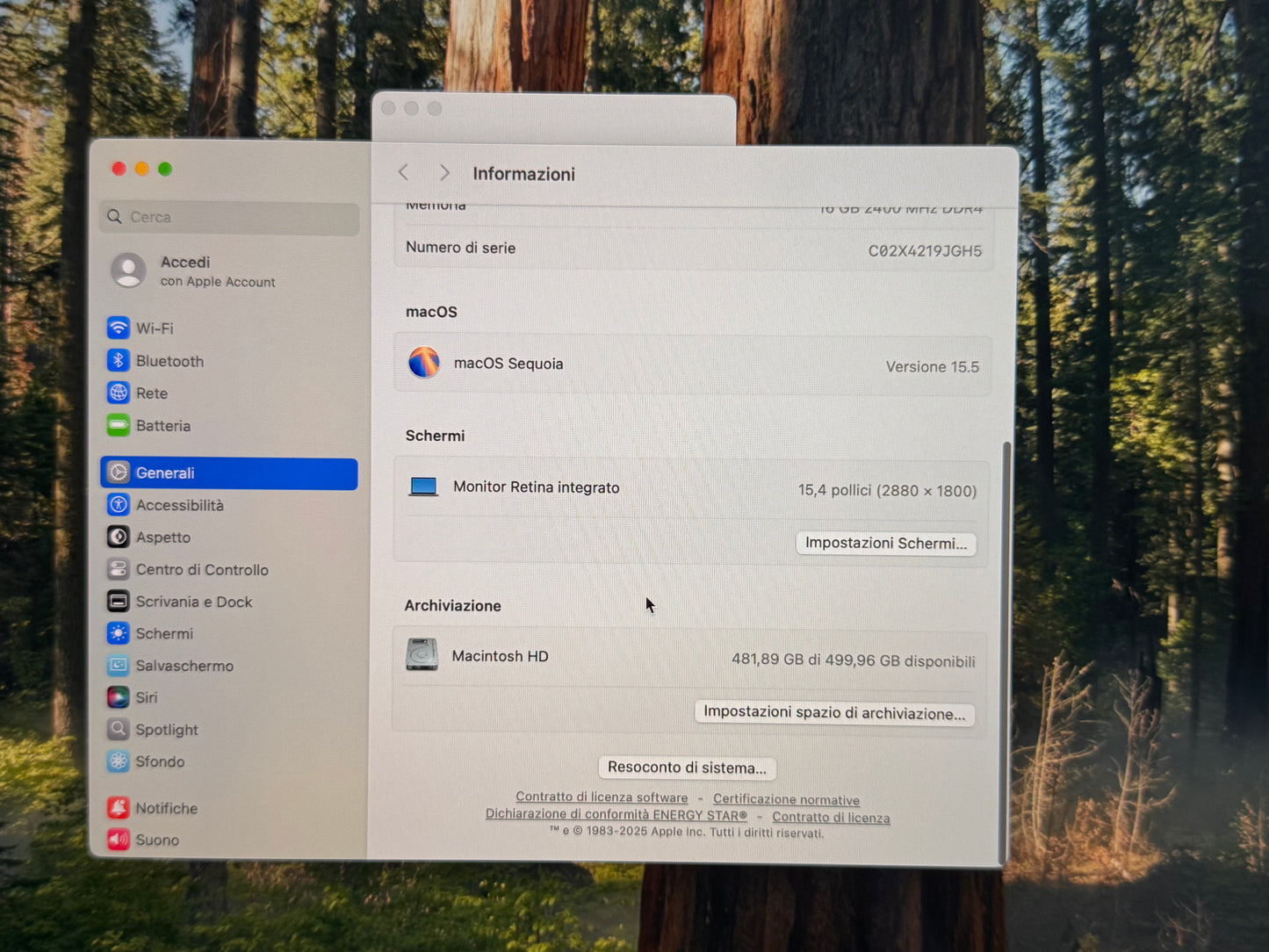Click Resoconto di sistema button
The width and height of the screenshot is (1269, 952).
[687, 768]
